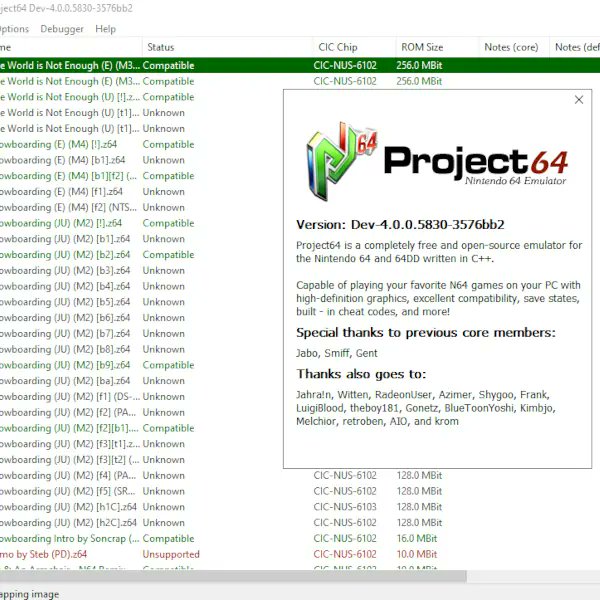Viewport: 600px width, 600px height.
Task: Click 'Special thanks to previous core members' heading
Action: tap(426, 333)
